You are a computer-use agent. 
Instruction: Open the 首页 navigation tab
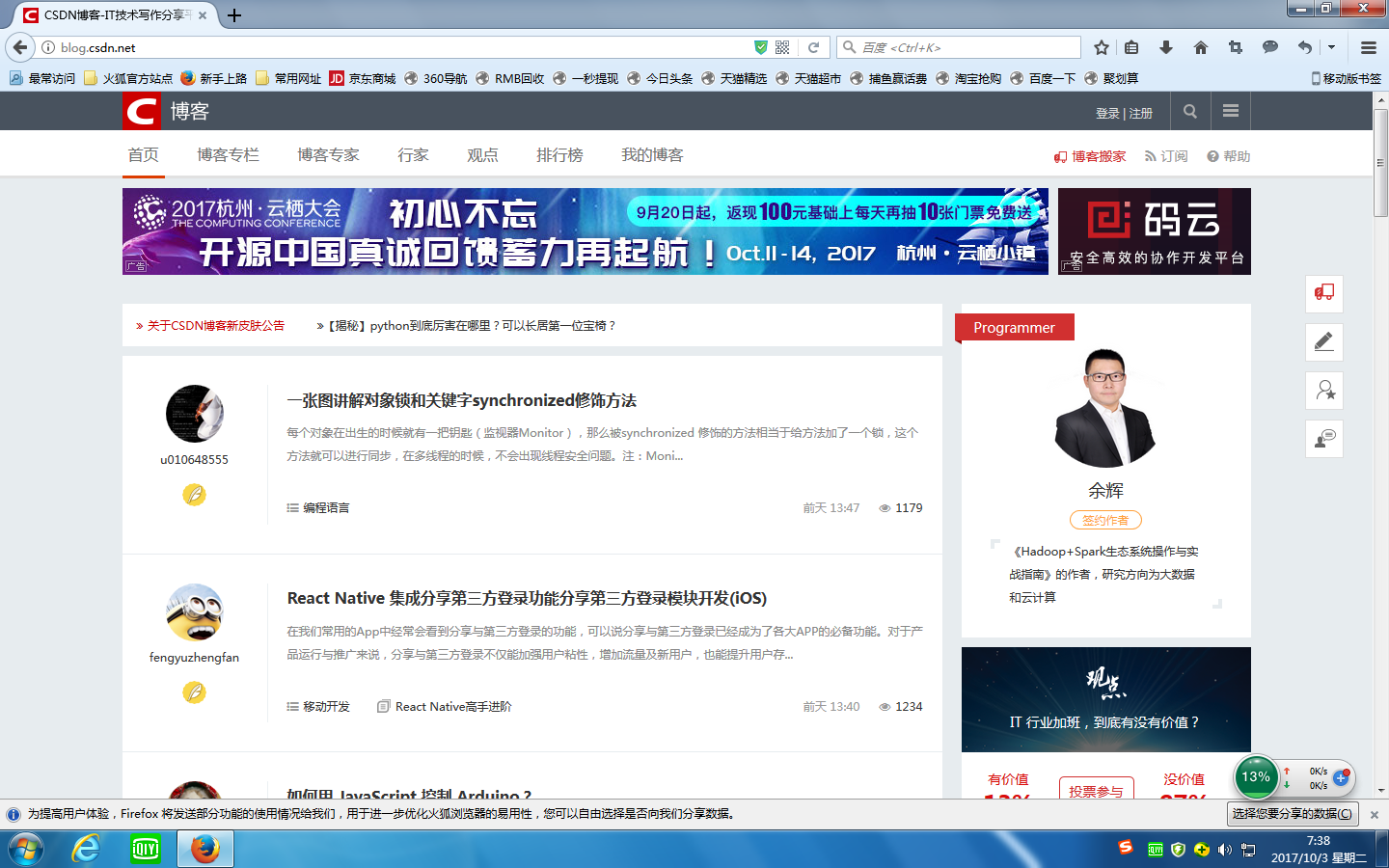[144, 155]
